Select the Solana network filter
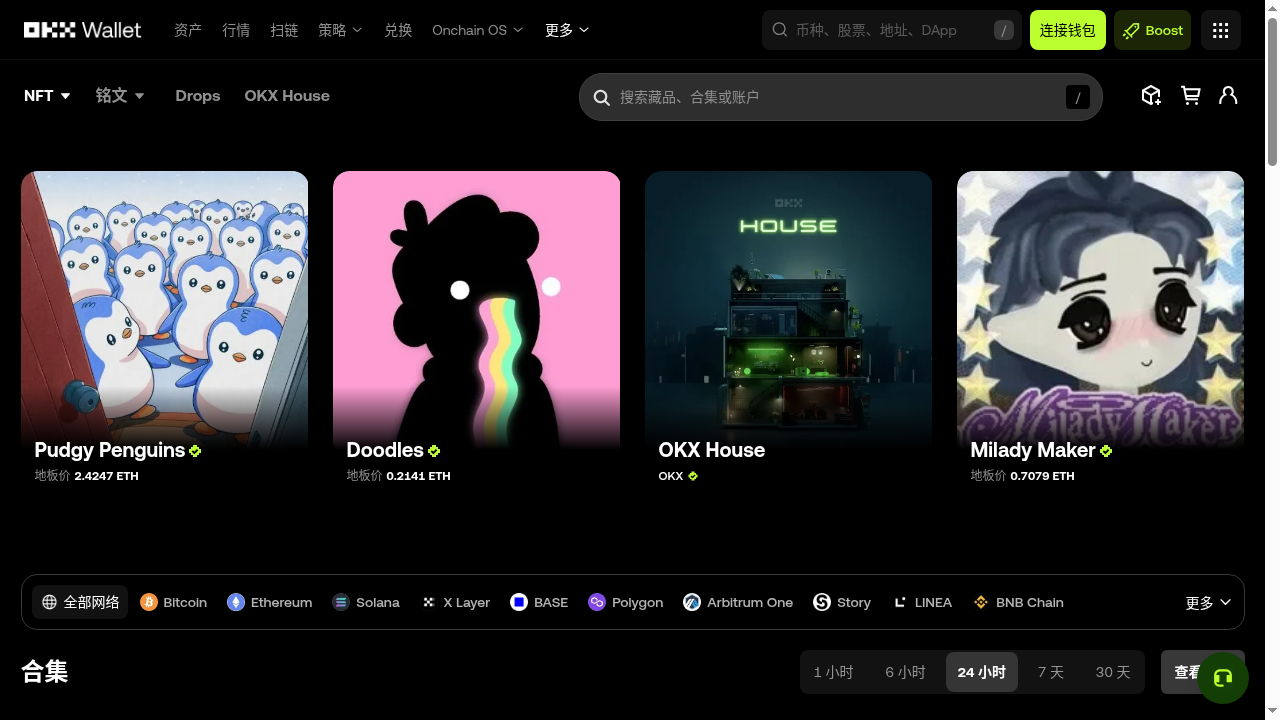This screenshot has height=720, width=1280. [366, 602]
